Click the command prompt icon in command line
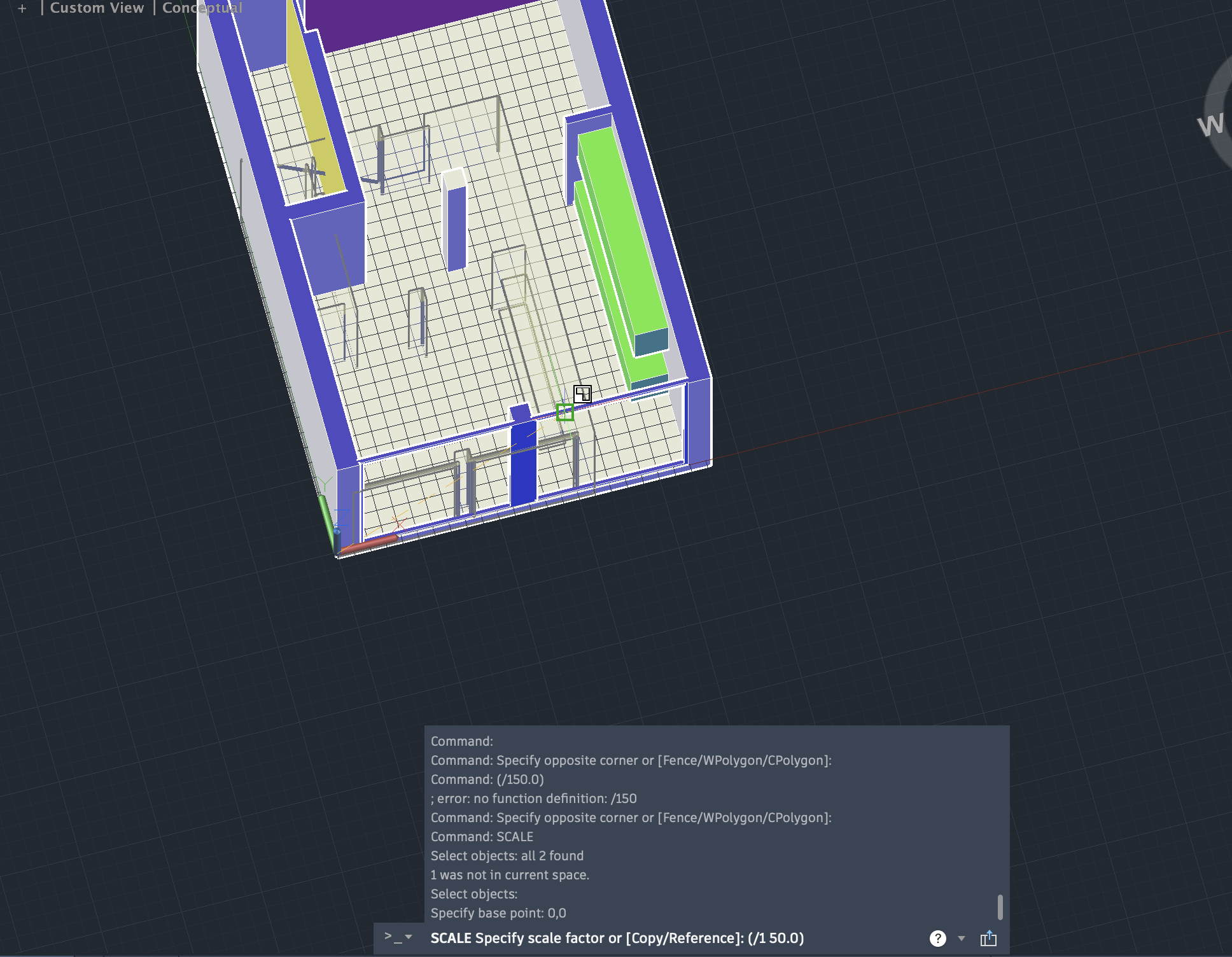The width and height of the screenshot is (1232, 957). 392,937
